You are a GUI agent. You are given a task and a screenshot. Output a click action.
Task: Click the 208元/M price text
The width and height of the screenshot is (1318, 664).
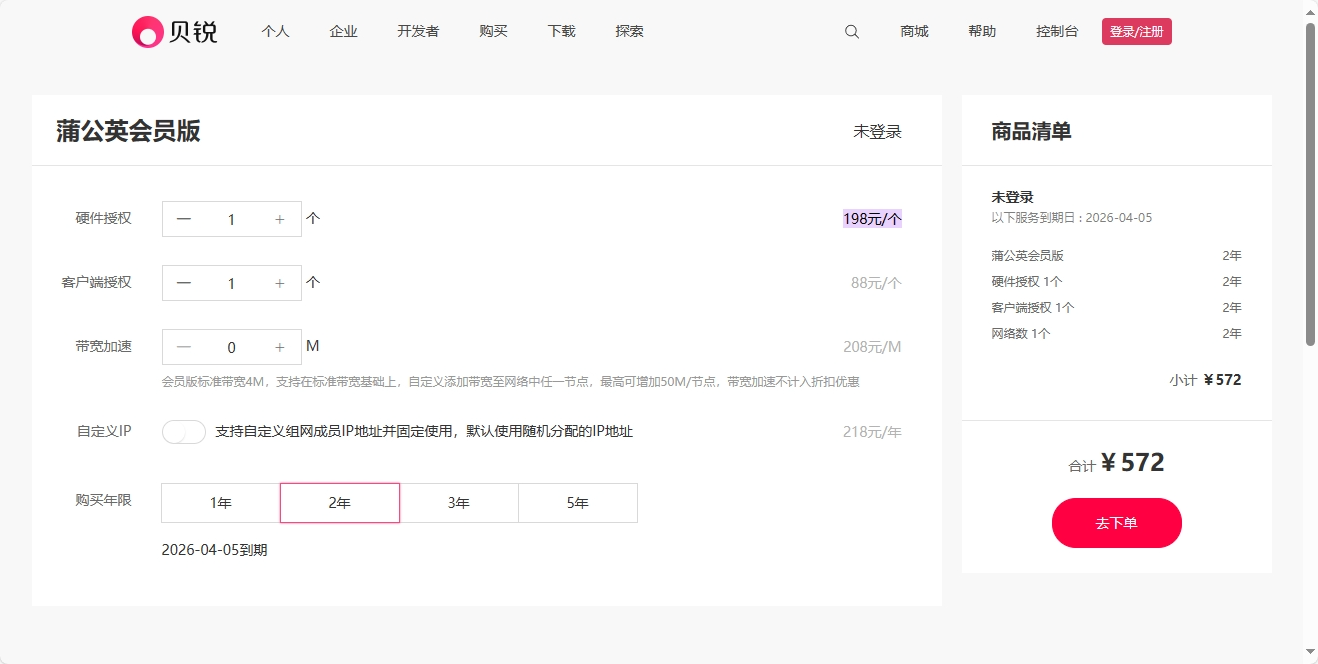(872, 347)
